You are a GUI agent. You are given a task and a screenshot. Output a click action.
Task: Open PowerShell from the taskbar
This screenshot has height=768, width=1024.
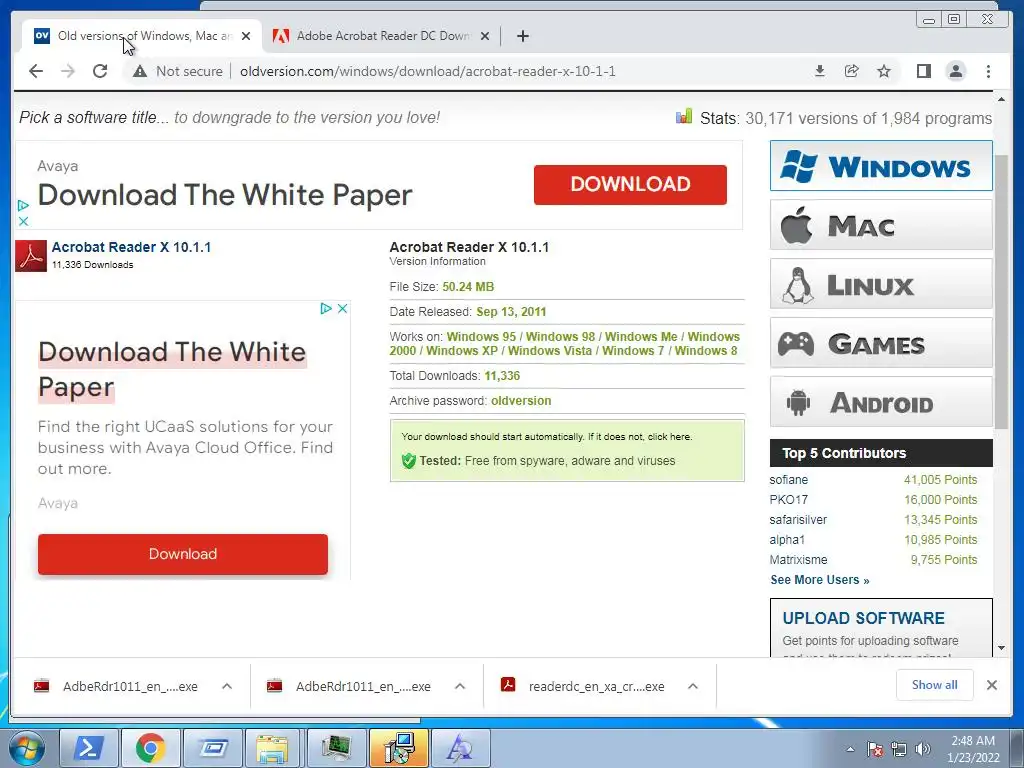pyautogui.click(x=89, y=748)
